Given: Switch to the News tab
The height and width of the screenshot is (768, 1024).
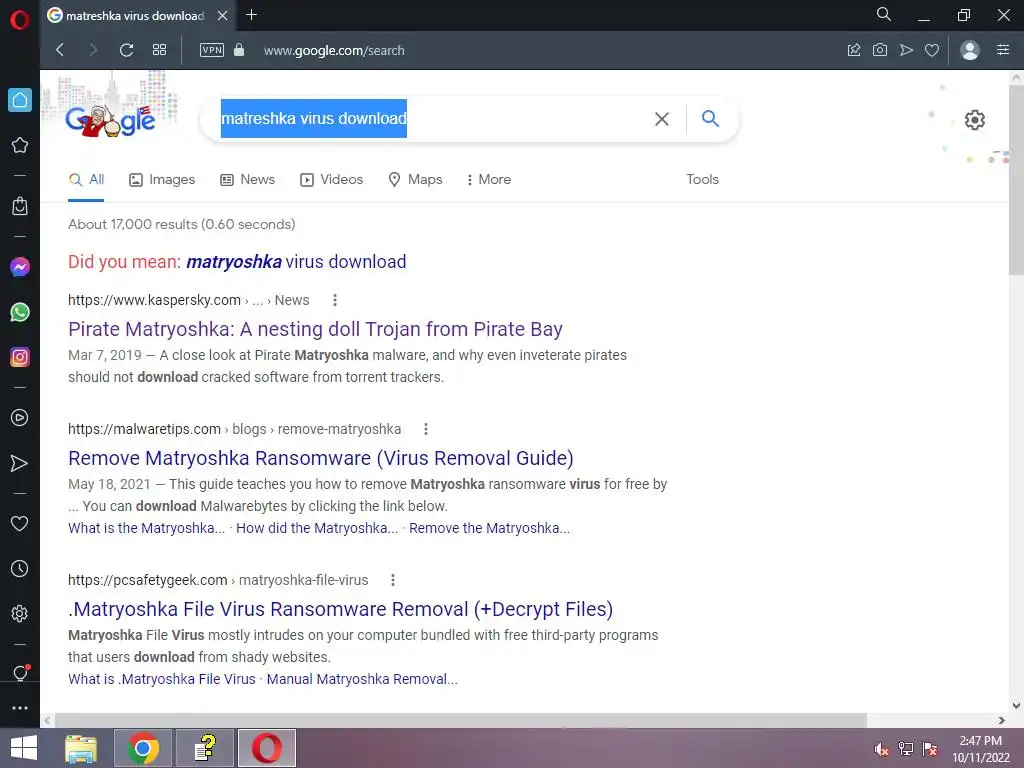Looking at the screenshot, I should pyautogui.click(x=248, y=180).
